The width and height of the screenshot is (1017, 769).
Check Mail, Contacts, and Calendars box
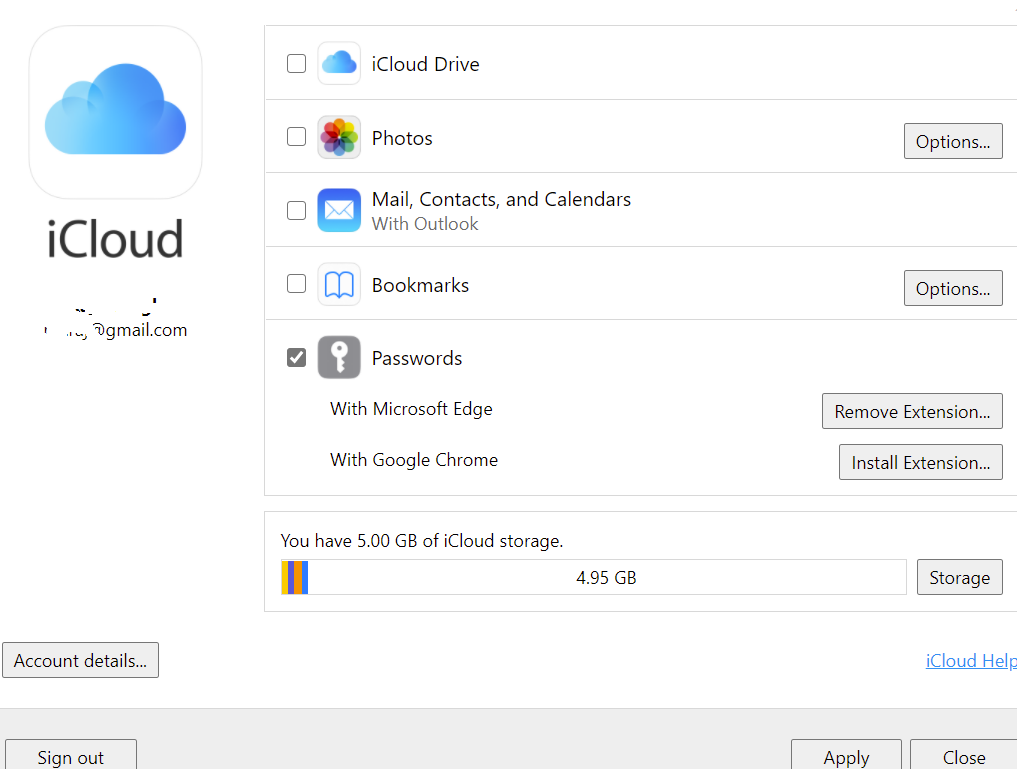[296, 211]
